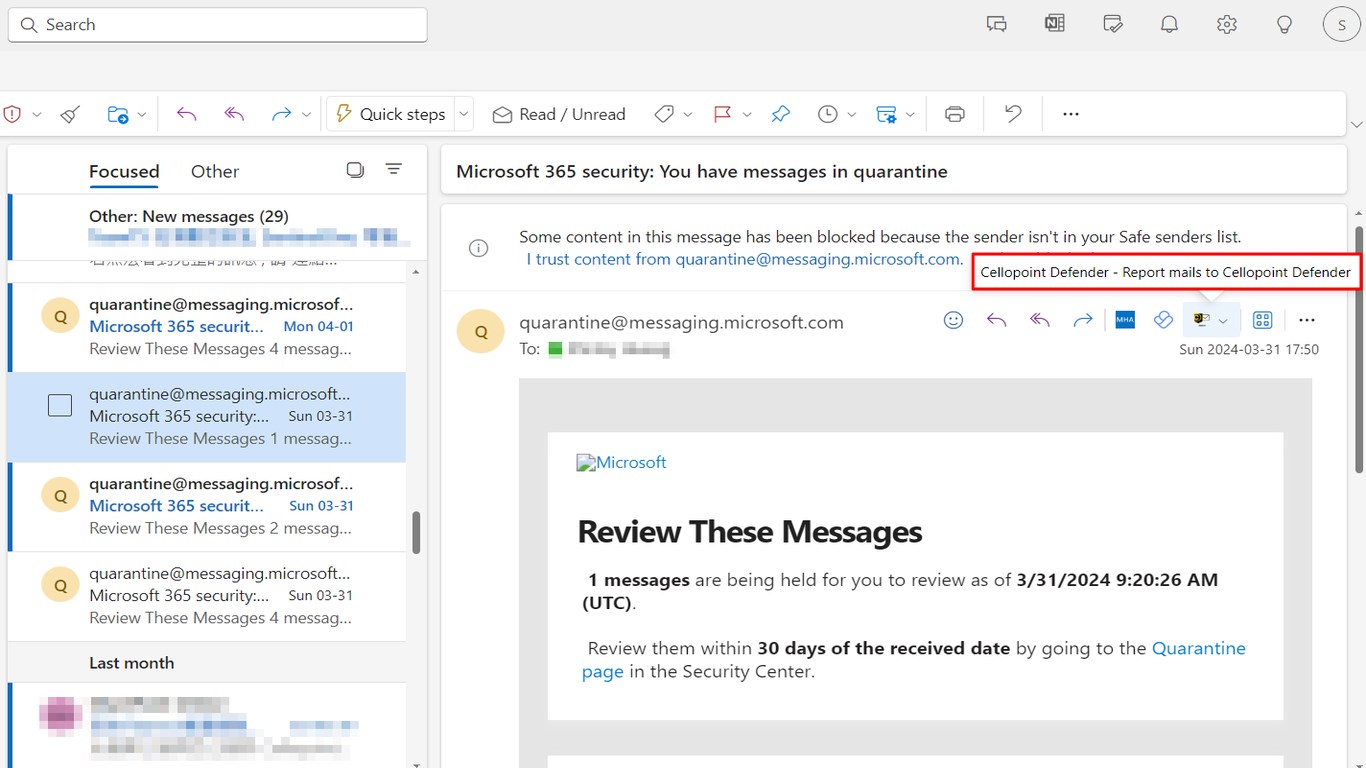Click the Sweep broom icon

pyautogui.click(x=69, y=114)
